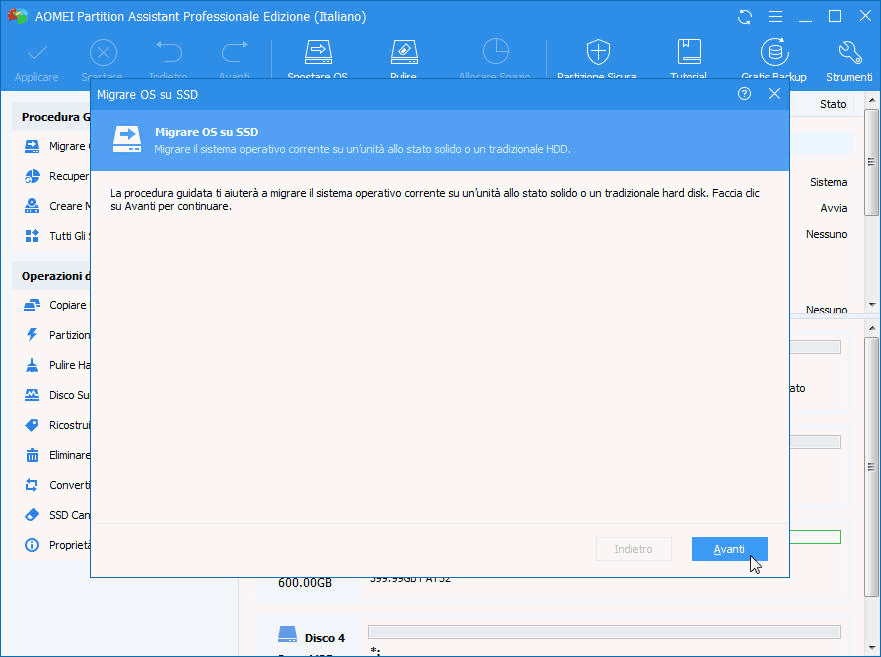
Task: Click the Applicare checkmark toolbar icon
Action: click(37, 53)
